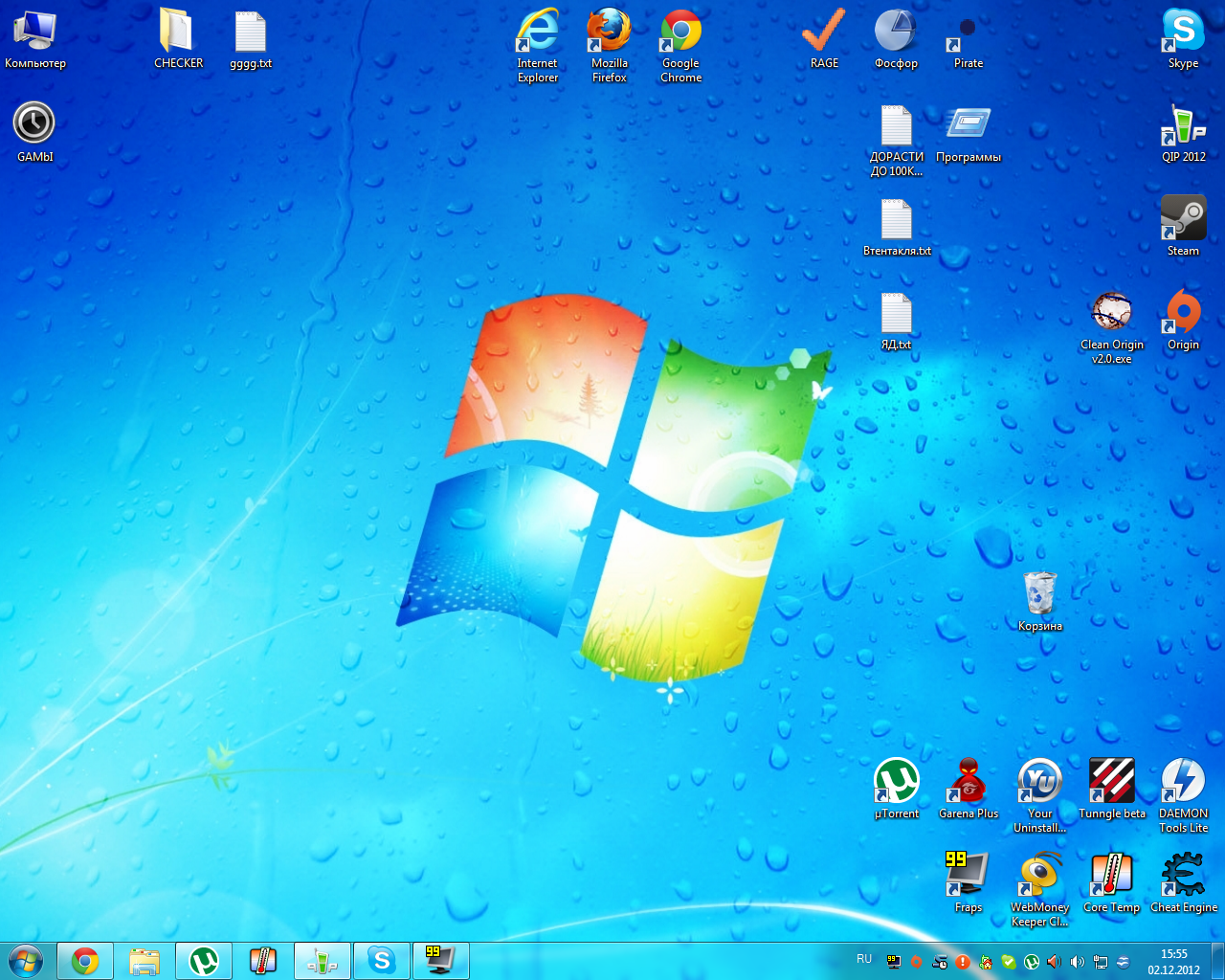Open WebMoney Keeper Classic shortcut
The width and height of the screenshot is (1225, 980).
click(1040, 890)
